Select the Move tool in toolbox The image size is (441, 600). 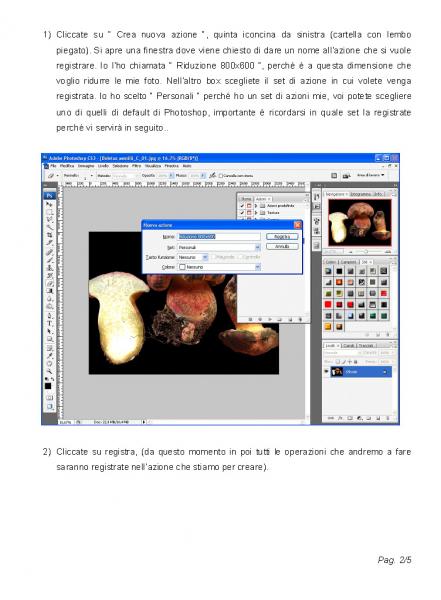49,204
